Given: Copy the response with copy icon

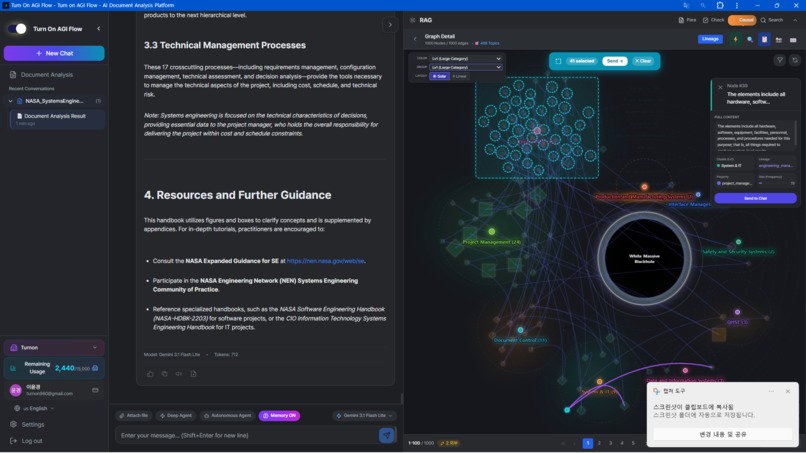Looking at the screenshot, I should pyautogui.click(x=164, y=374).
